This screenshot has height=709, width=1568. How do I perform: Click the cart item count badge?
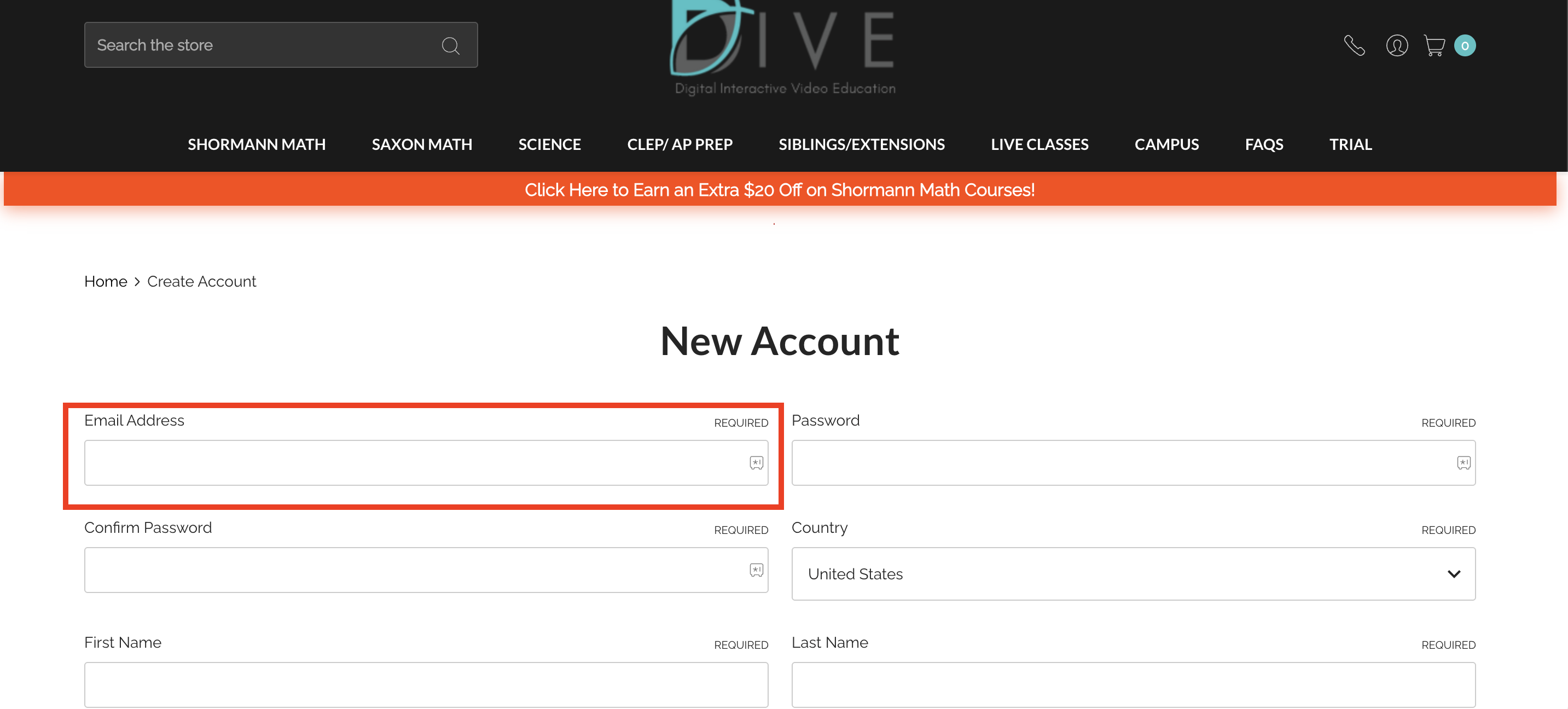[1465, 45]
